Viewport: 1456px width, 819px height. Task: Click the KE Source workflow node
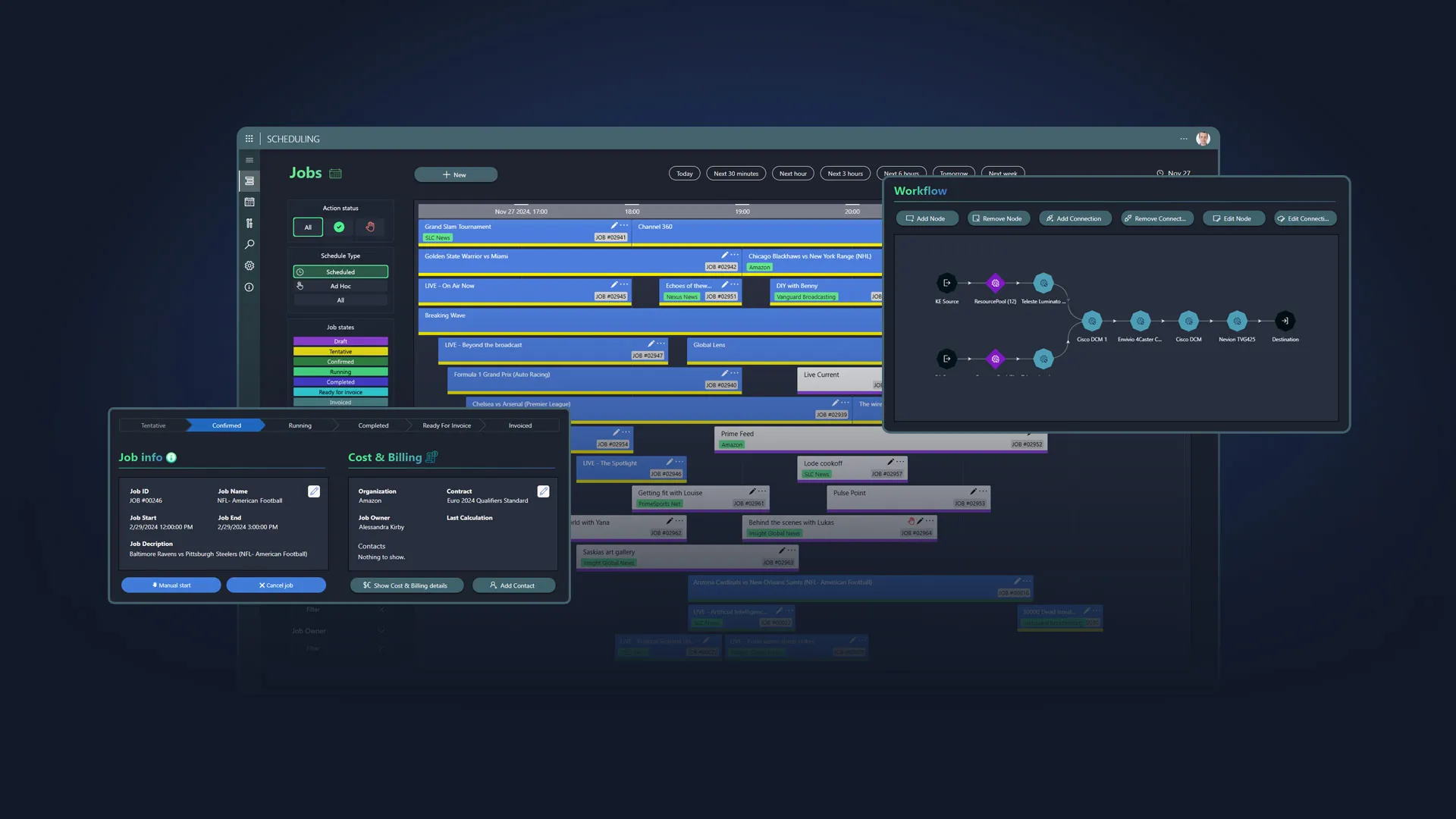(946, 283)
